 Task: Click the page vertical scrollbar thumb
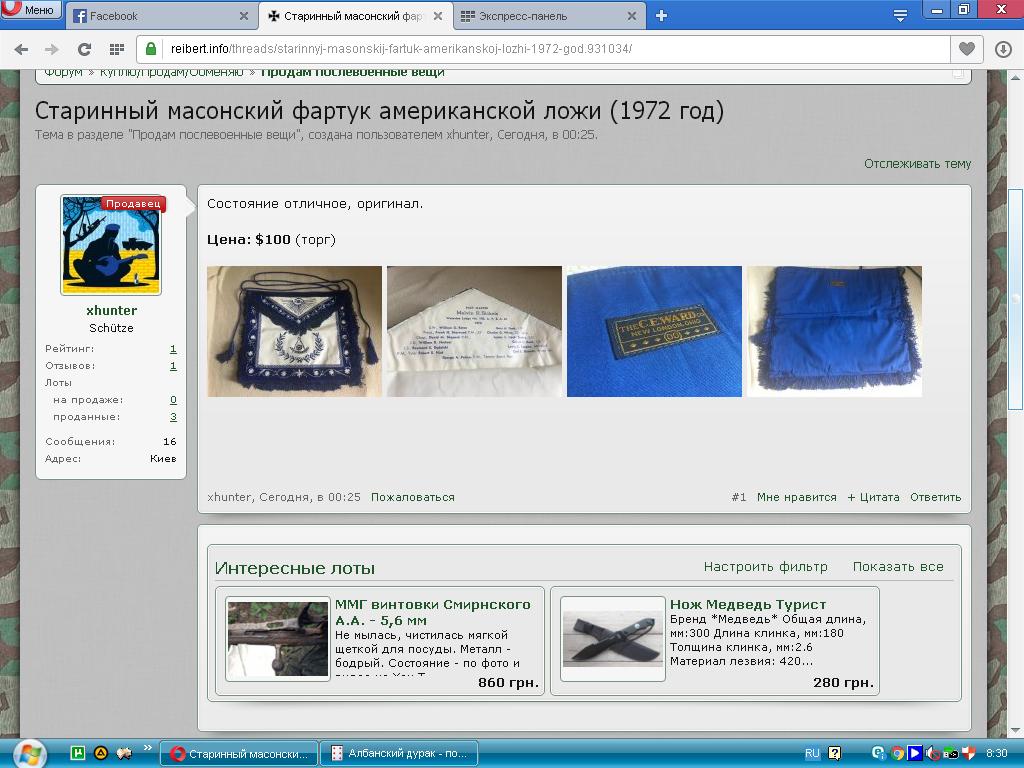[1015, 299]
